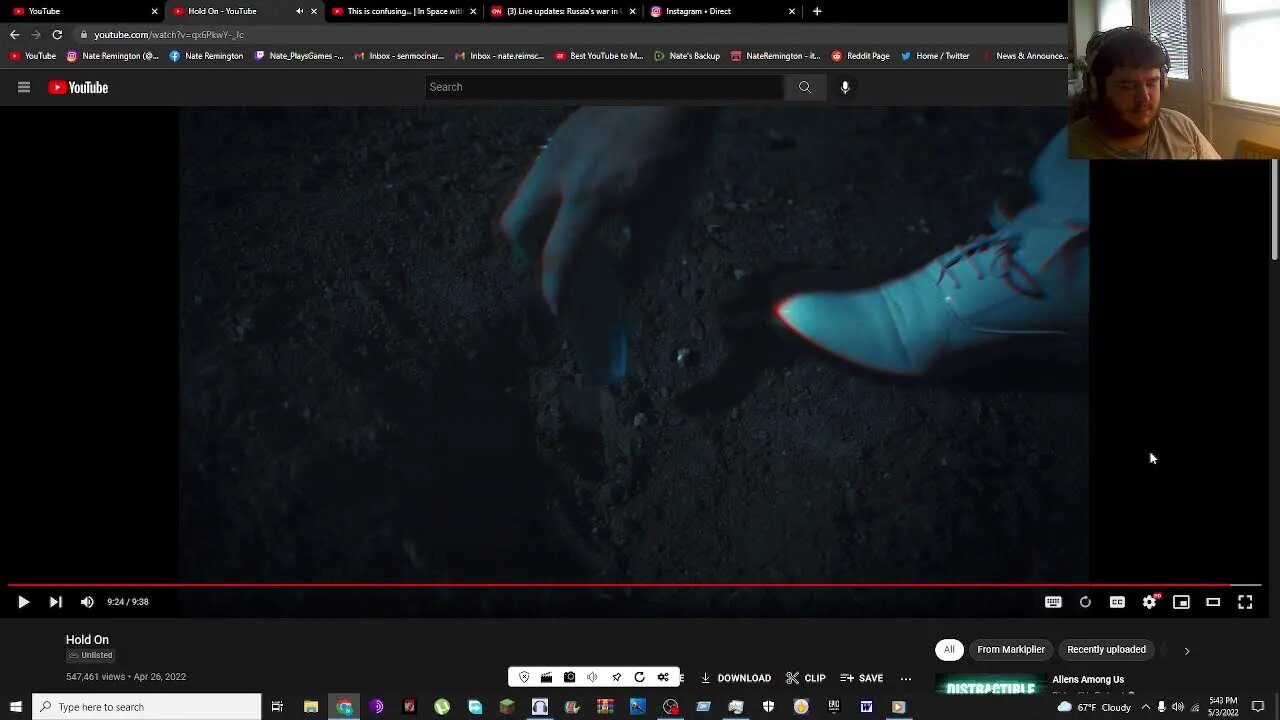This screenshot has width=1280, height=720.
Task: Open the three-dot more actions menu
Action: tap(906, 678)
